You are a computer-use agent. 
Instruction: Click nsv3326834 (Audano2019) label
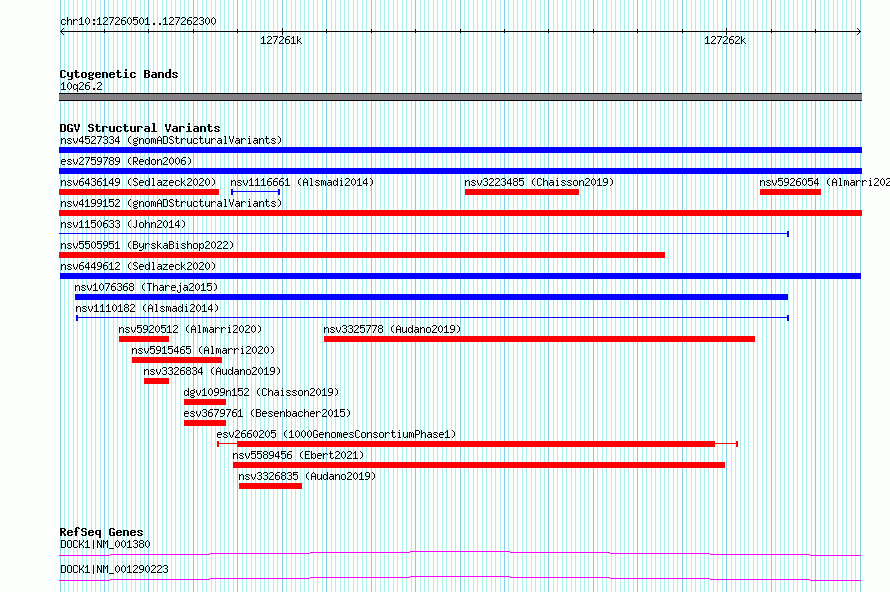(x=212, y=371)
